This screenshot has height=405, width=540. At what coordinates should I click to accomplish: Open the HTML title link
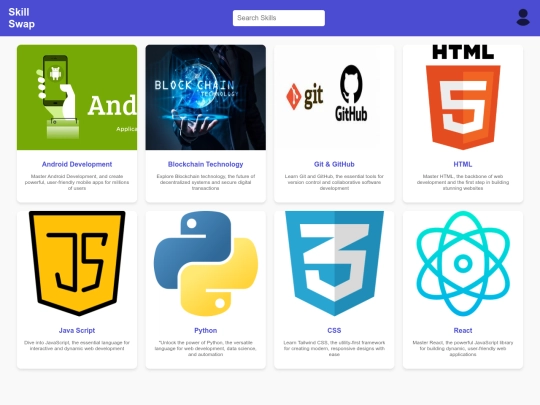(x=463, y=164)
